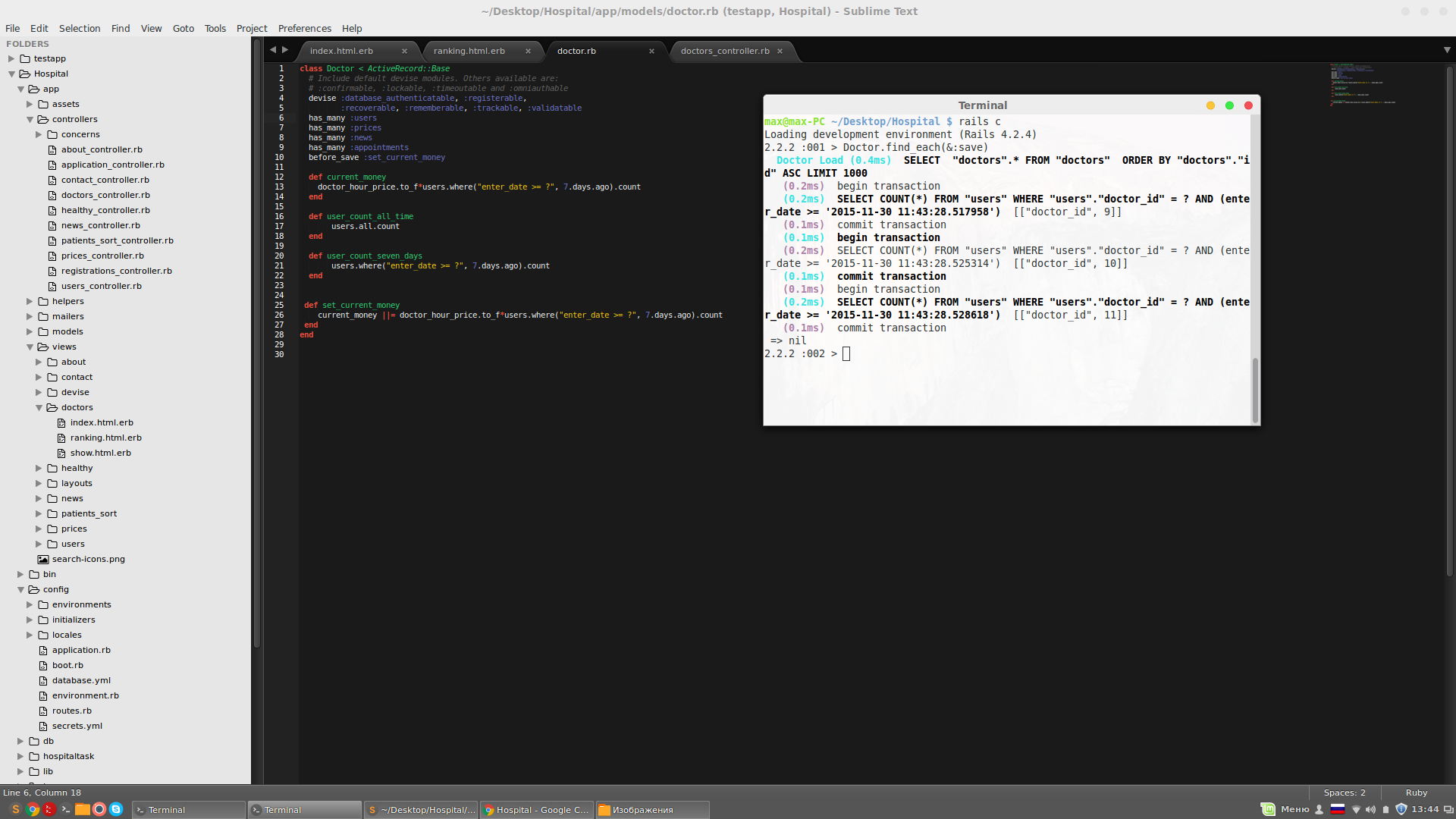Click the red close button of Terminal window
1456x819 pixels.
click(x=1248, y=105)
